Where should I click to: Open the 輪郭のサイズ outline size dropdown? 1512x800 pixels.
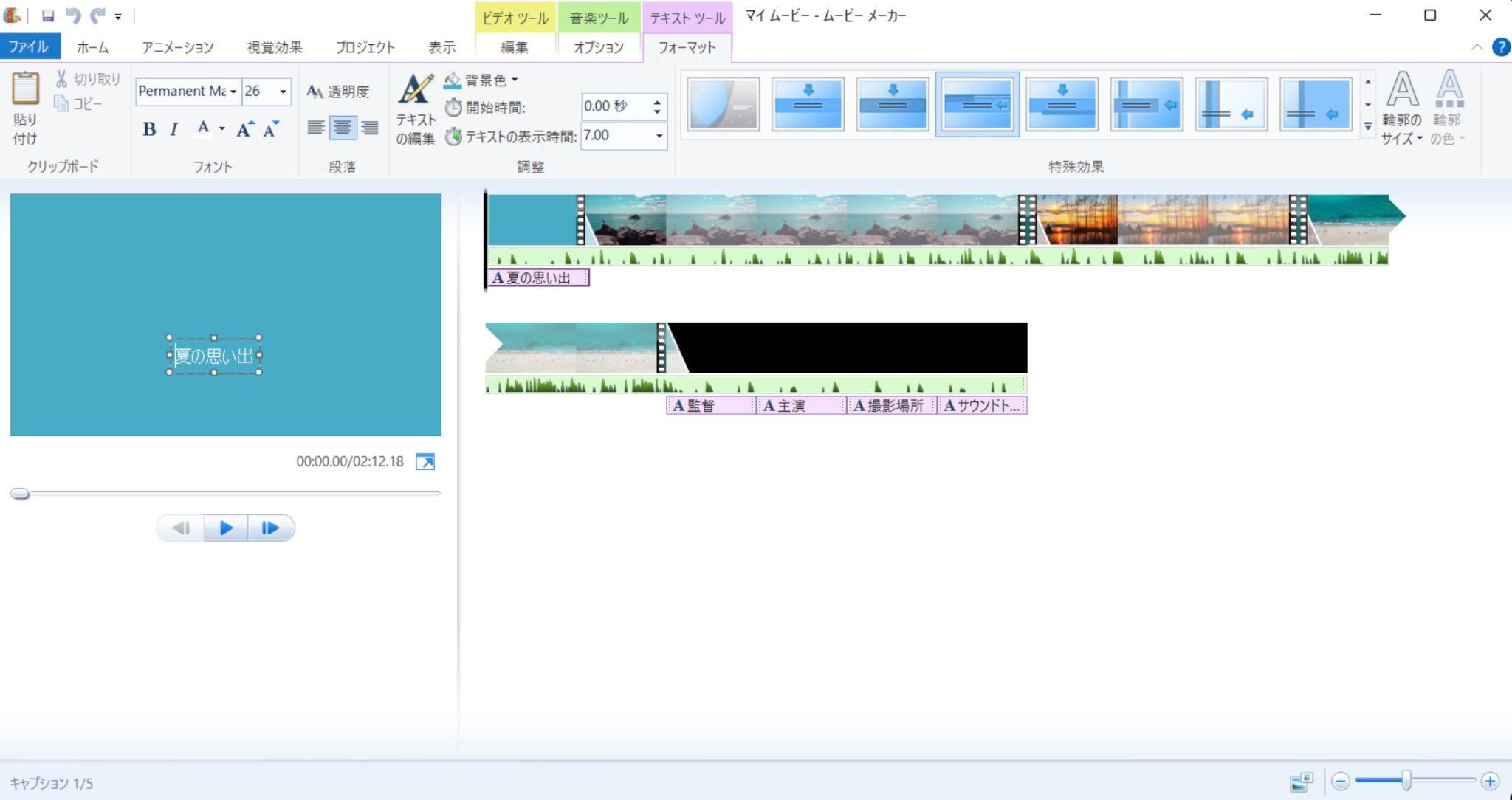coord(1402,108)
